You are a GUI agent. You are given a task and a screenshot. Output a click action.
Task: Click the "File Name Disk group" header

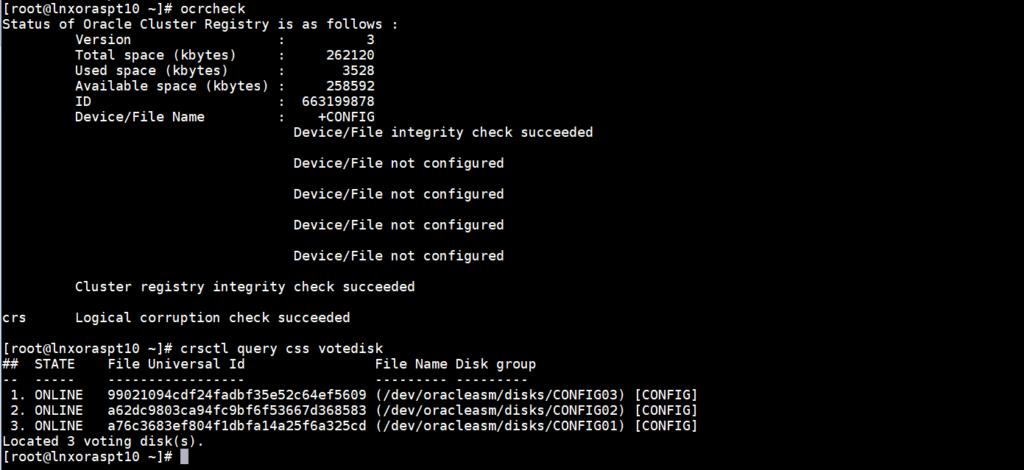(455, 364)
